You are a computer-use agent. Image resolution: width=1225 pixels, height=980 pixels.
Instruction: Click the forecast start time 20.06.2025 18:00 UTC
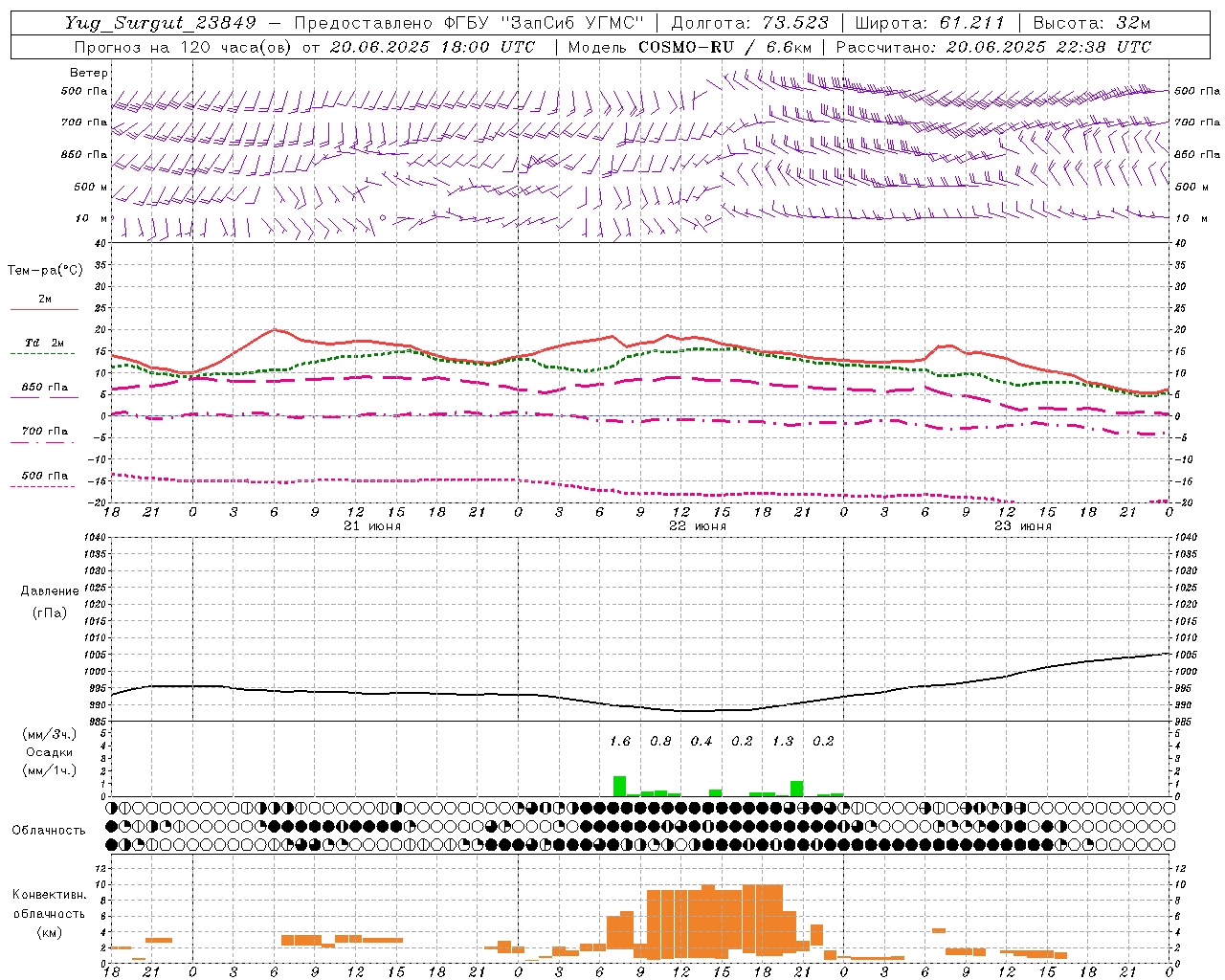[433, 47]
